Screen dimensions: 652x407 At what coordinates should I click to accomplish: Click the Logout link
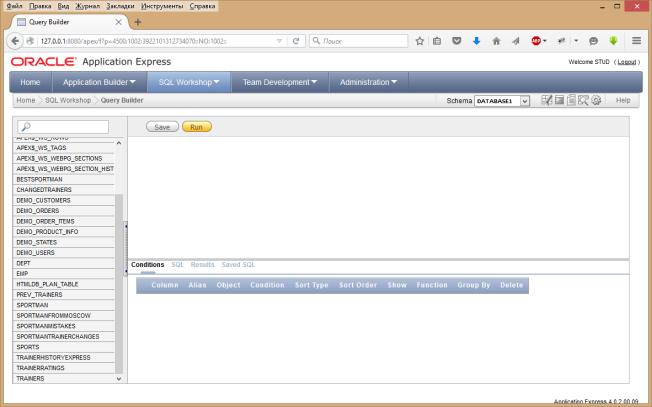click(627, 62)
